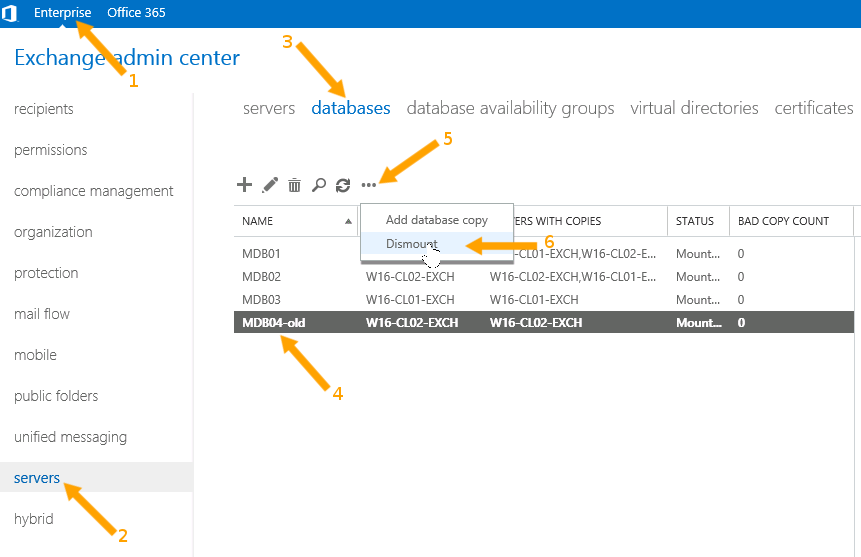The image size is (861, 557).
Task: Open the servers top tab
Action: click(x=269, y=108)
